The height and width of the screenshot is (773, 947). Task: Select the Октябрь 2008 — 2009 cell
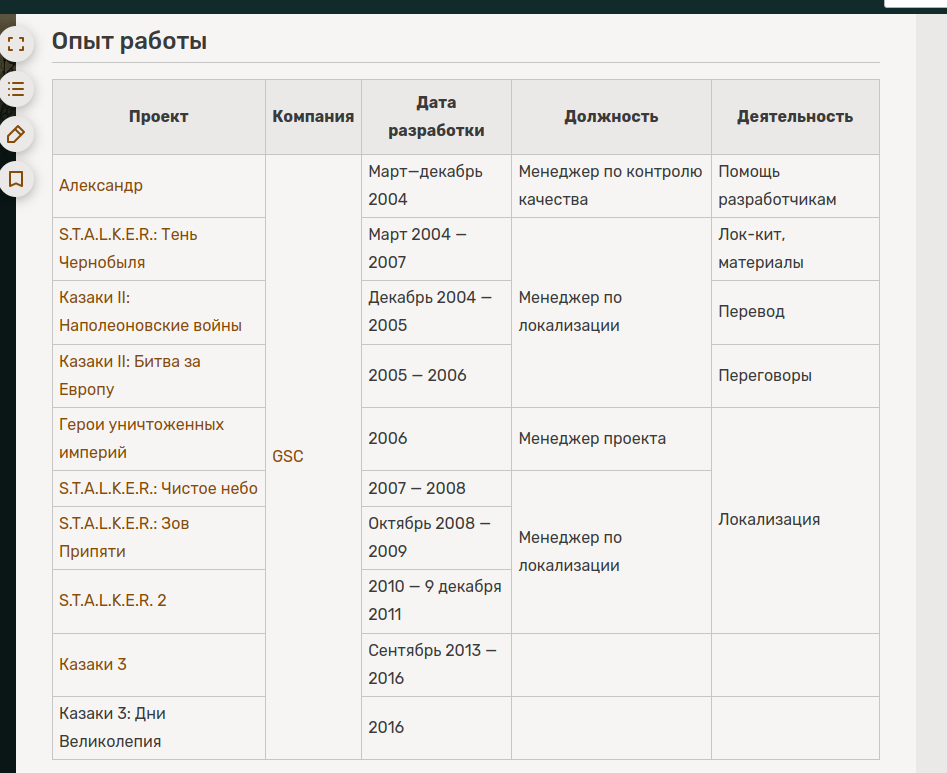tap(436, 537)
